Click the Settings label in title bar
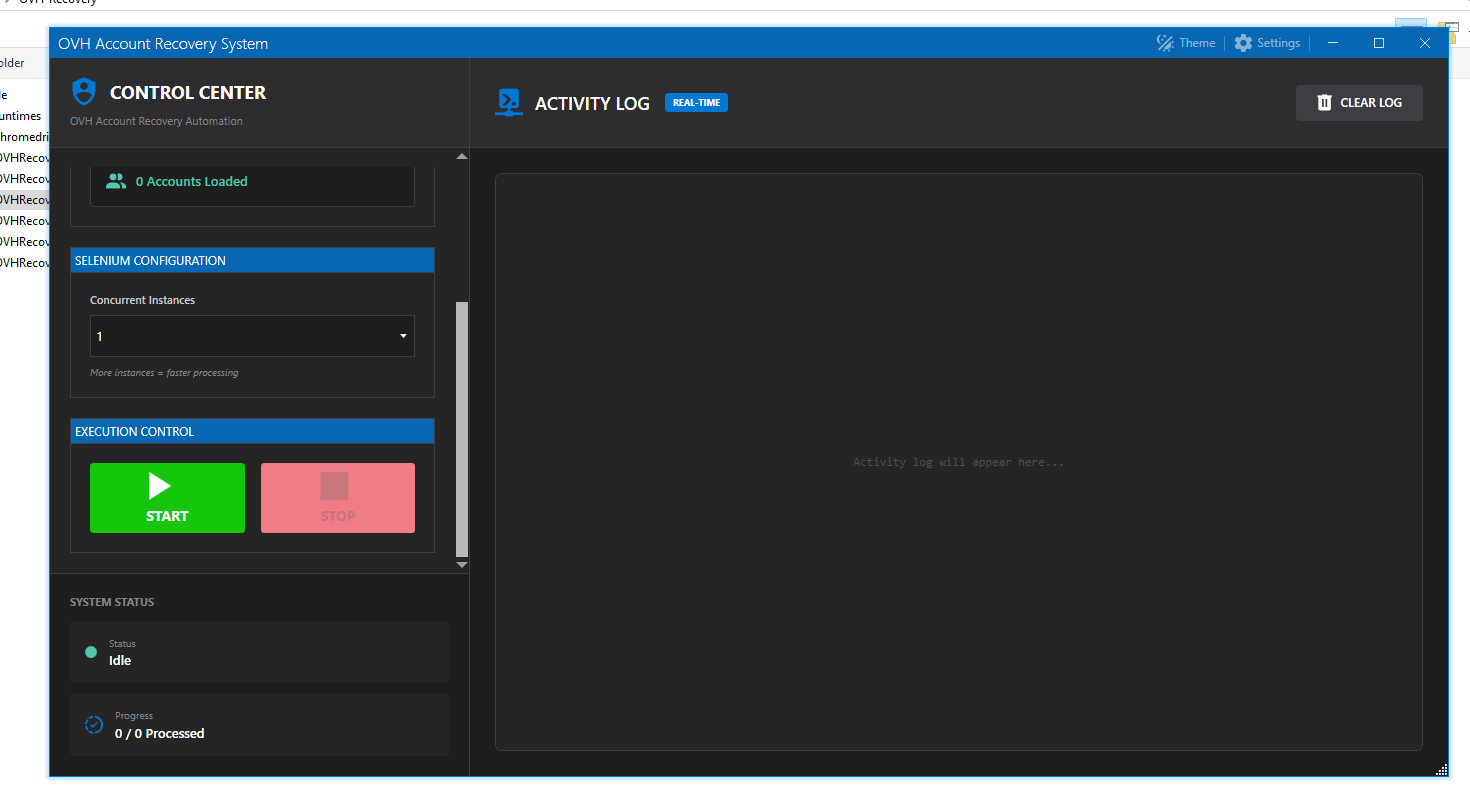This screenshot has height=799, width=1470. click(x=1278, y=43)
